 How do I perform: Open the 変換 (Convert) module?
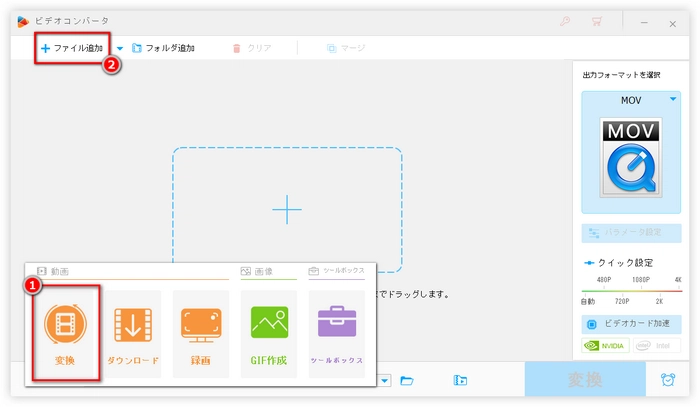[x=65, y=332]
